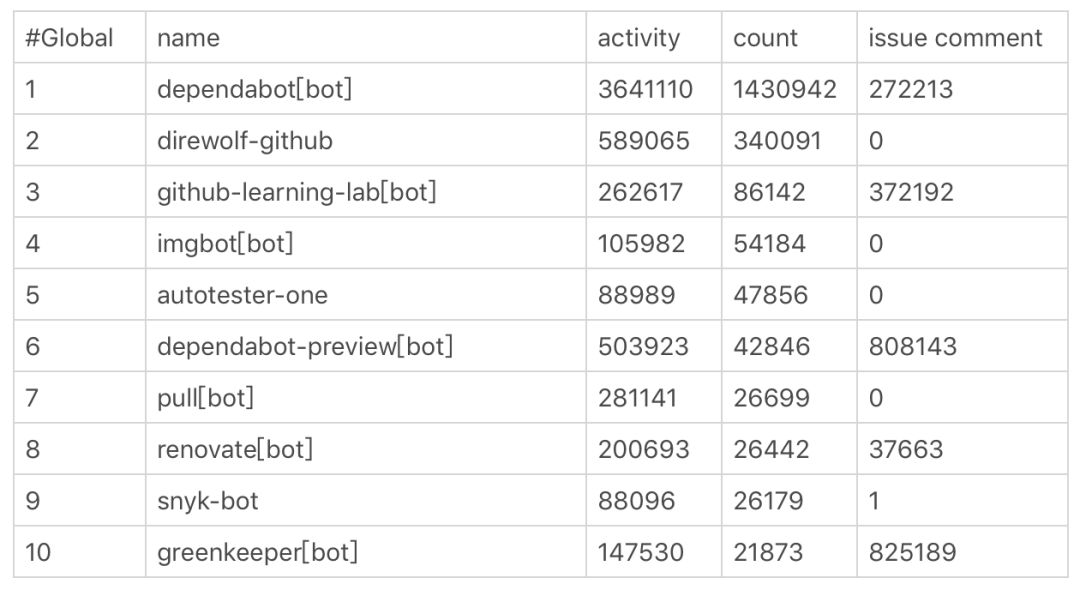Screen dimensions: 1080x590
Task: Select issue comment value 808143
Action: tap(912, 347)
